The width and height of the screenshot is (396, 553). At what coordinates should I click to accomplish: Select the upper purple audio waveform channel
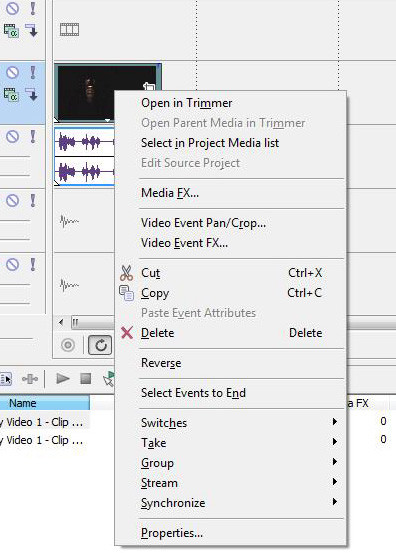tap(85, 143)
